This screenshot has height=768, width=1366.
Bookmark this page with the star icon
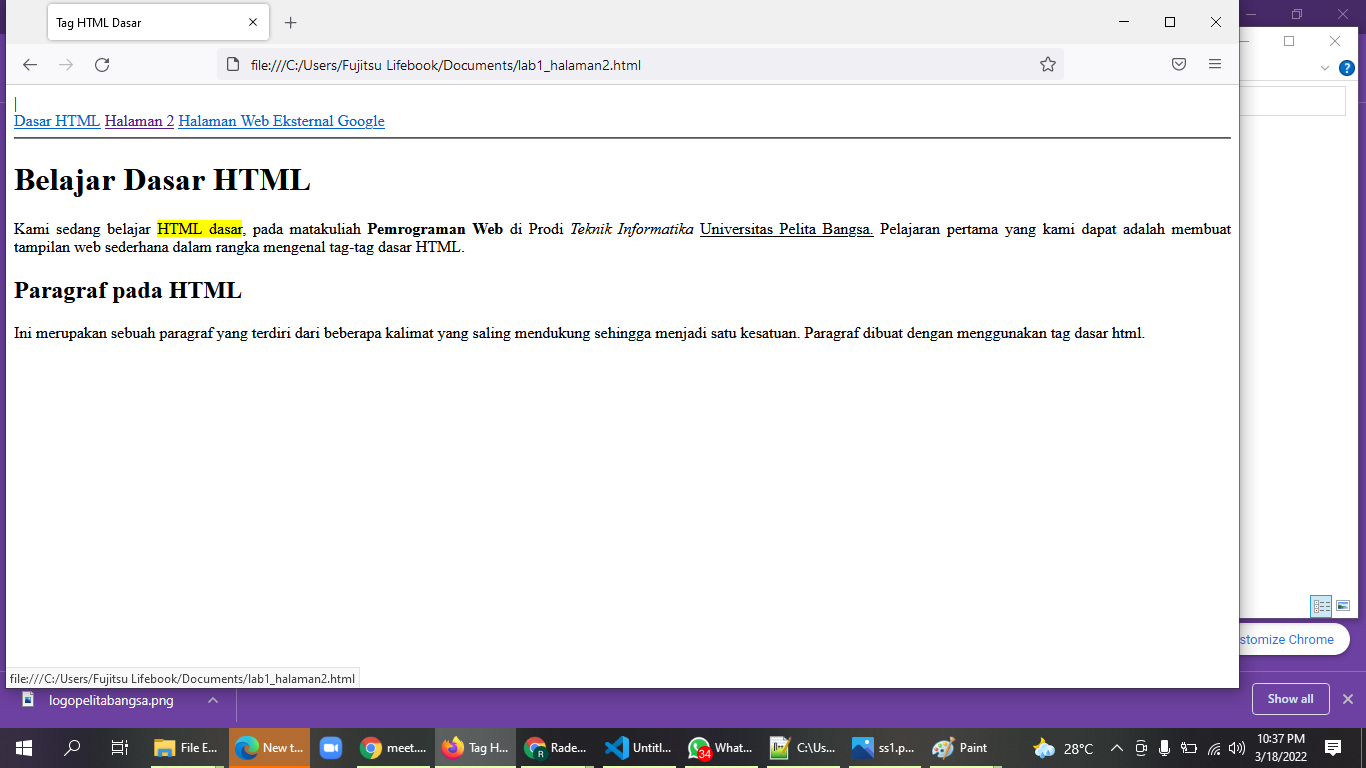[x=1048, y=65]
